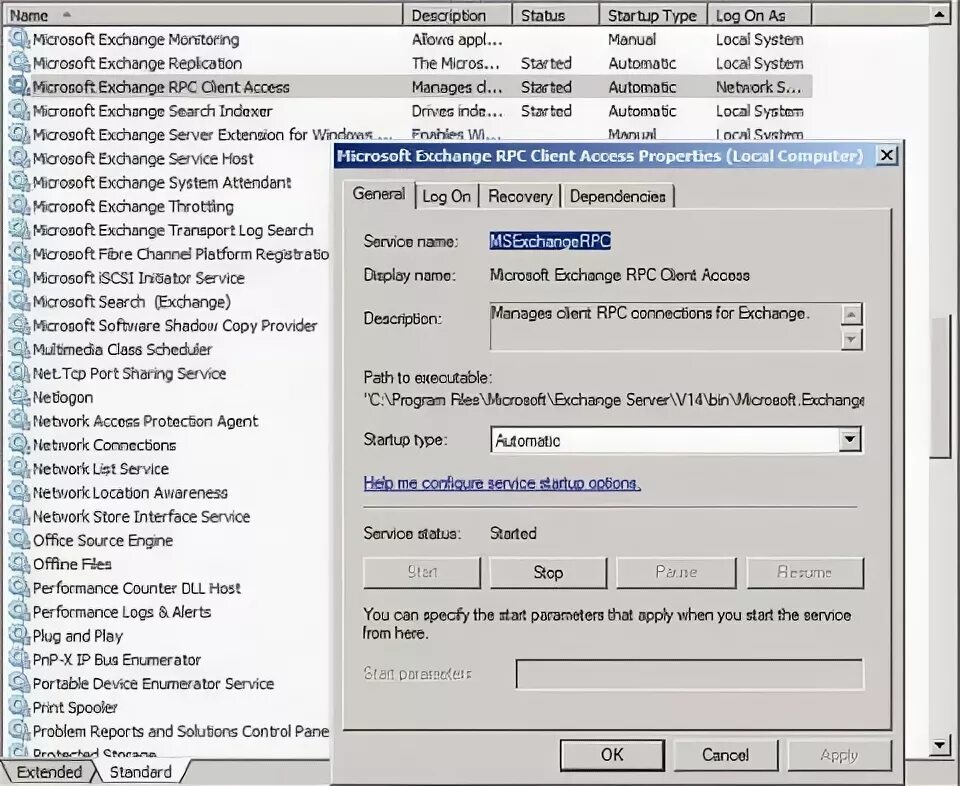
Task: Cancel the Properties dialog
Action: [726, 755]
